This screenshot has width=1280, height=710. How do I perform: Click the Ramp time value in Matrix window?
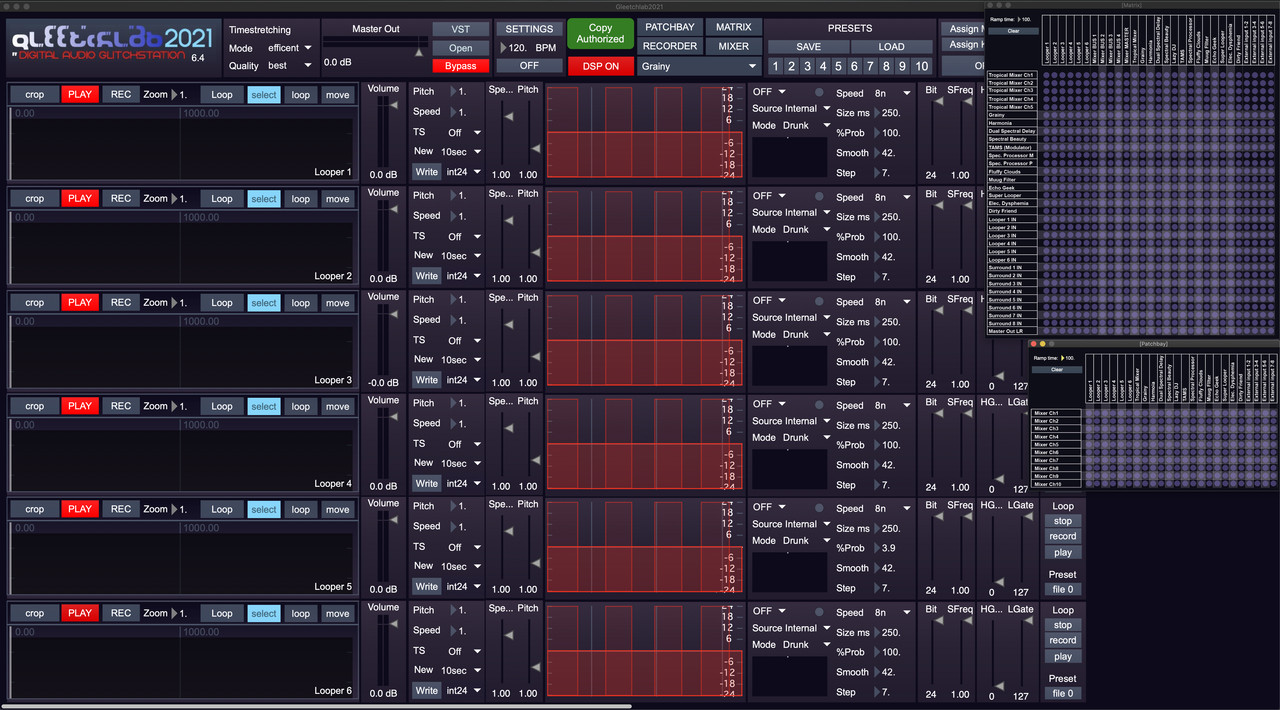pyautogui.click(x=1027, y=19)
